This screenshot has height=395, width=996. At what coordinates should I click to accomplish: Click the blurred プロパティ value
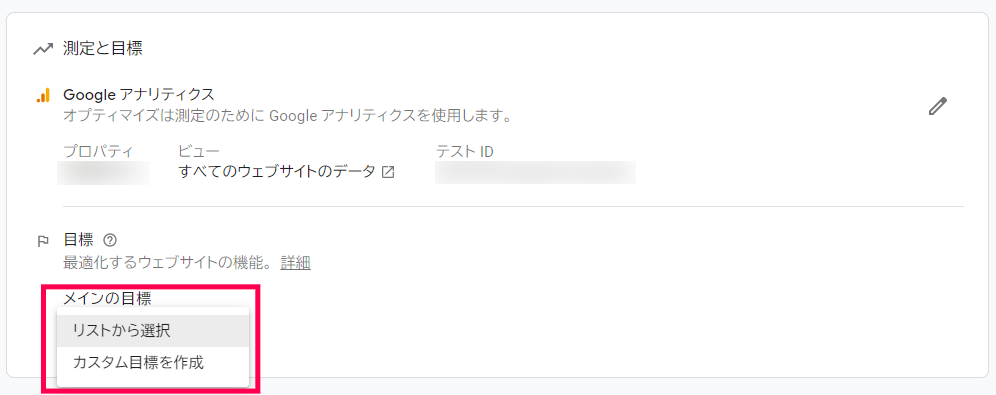coord(104,173)
